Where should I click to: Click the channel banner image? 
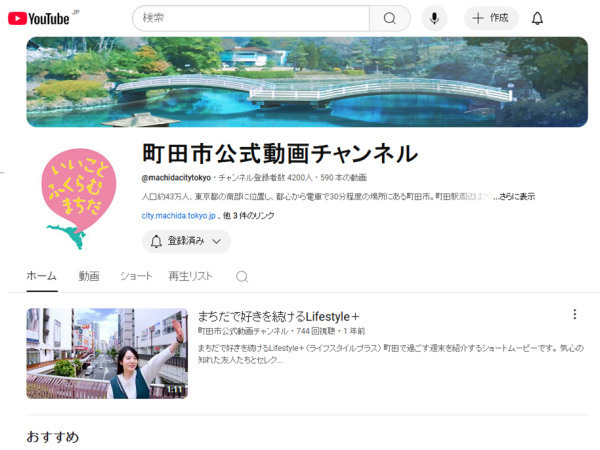(x=307, y=82)
